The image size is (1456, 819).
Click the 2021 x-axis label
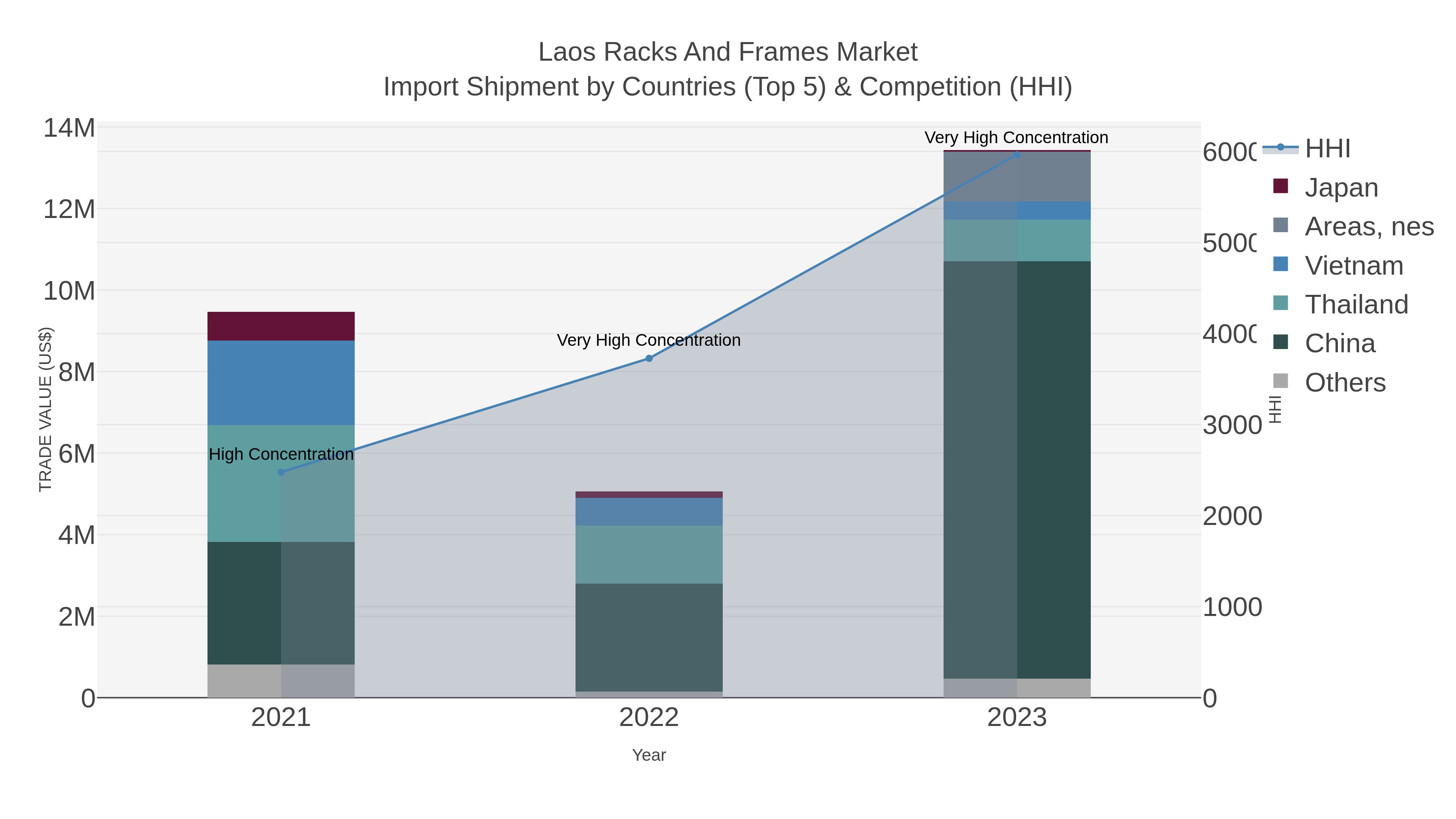click(x=281, y=717)
